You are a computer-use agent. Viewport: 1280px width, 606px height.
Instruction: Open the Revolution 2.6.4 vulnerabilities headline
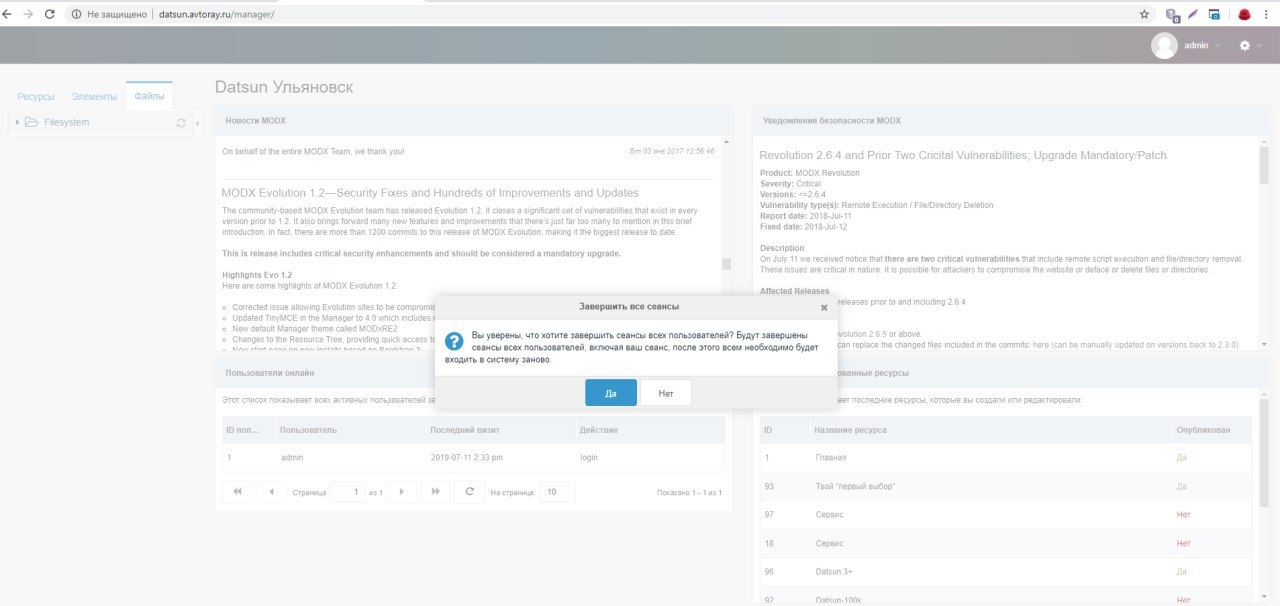pos(963,155)
